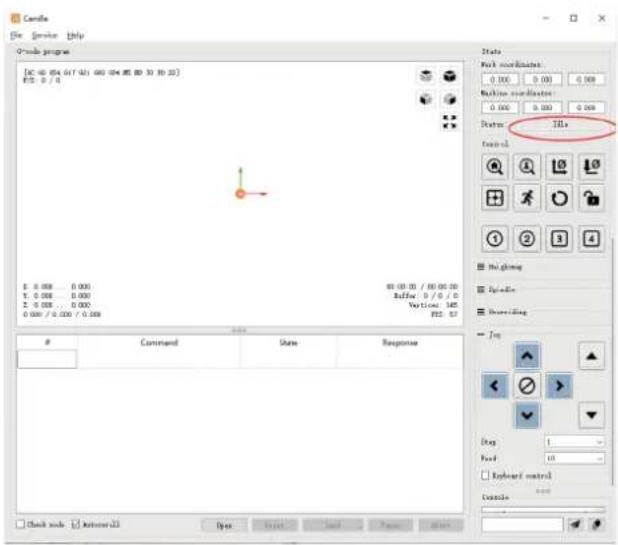Click the bottom bar Reset button

(x=274, y=525)
